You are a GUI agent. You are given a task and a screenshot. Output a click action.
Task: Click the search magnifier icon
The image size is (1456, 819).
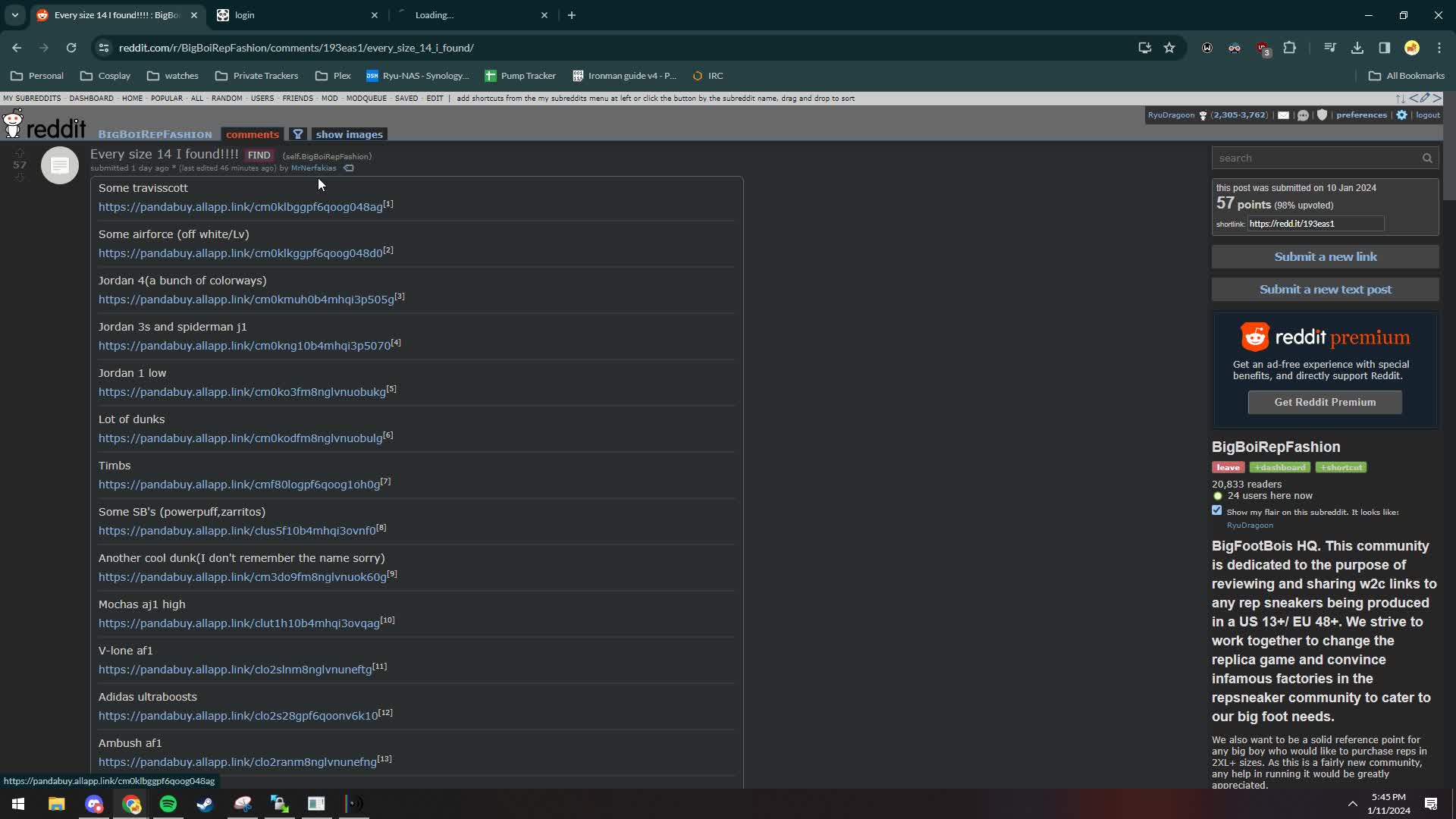tap(1426, 158)
